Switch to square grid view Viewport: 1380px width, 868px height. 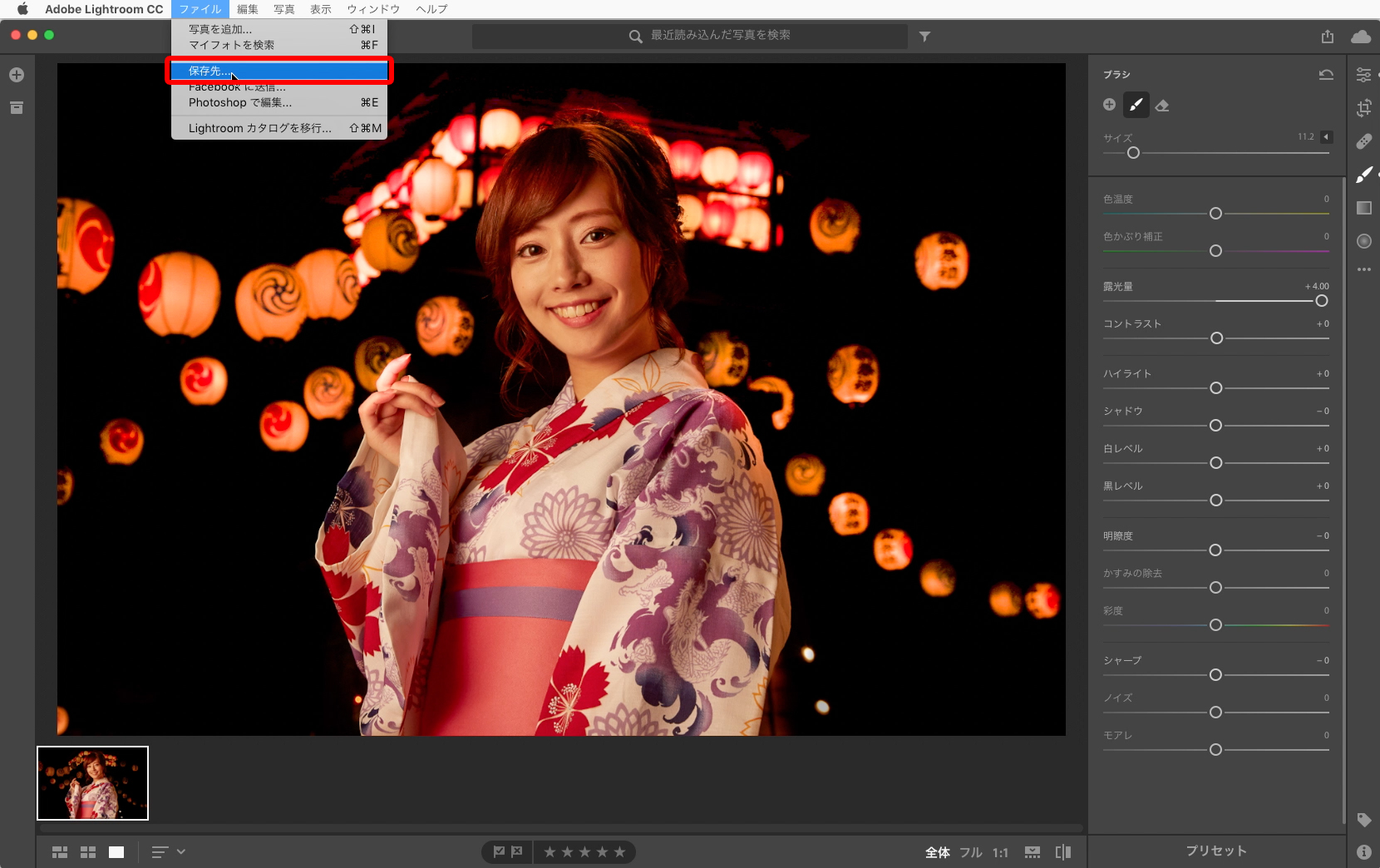(88, 852)
